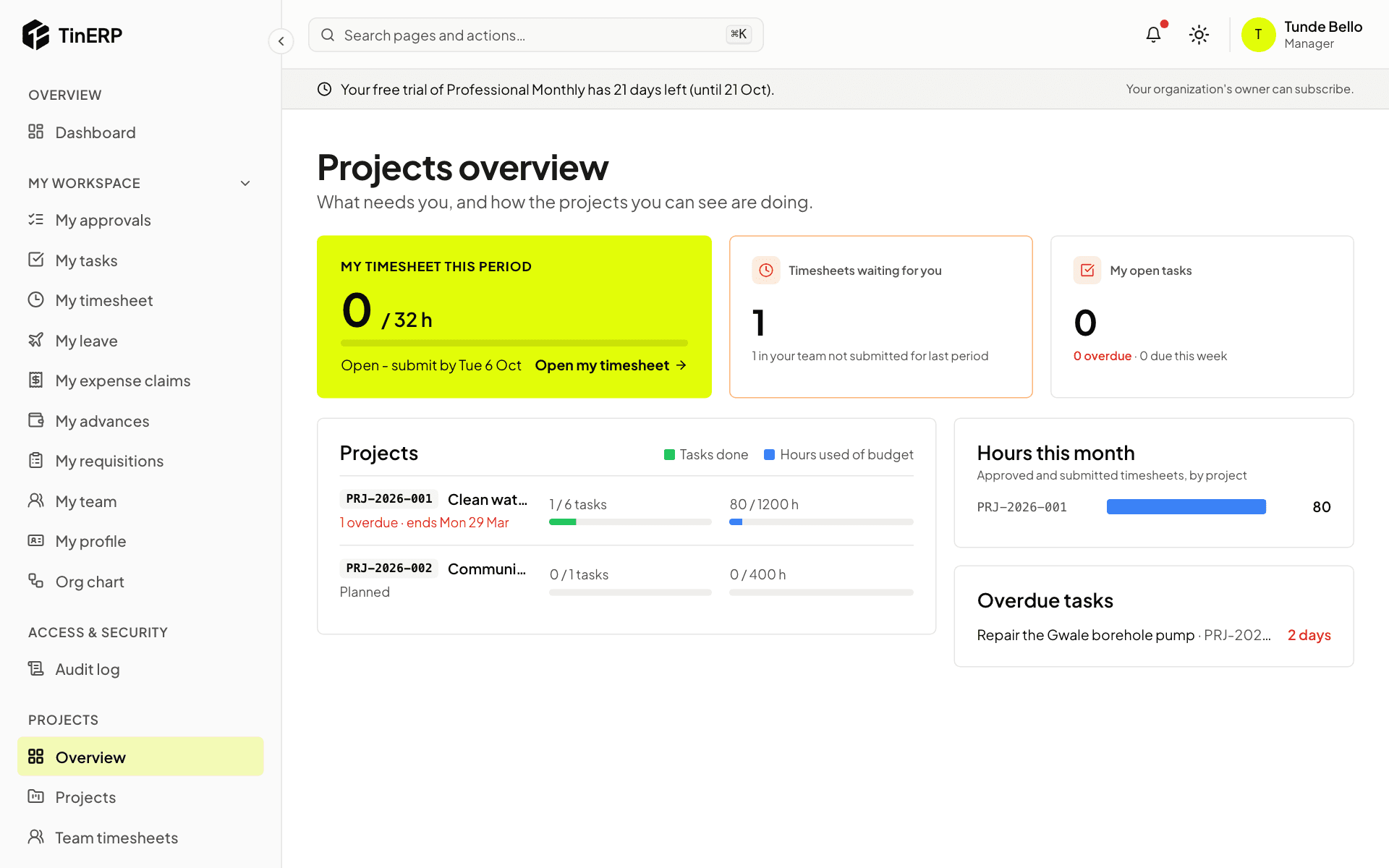Click the My leave plane icon

36,340
